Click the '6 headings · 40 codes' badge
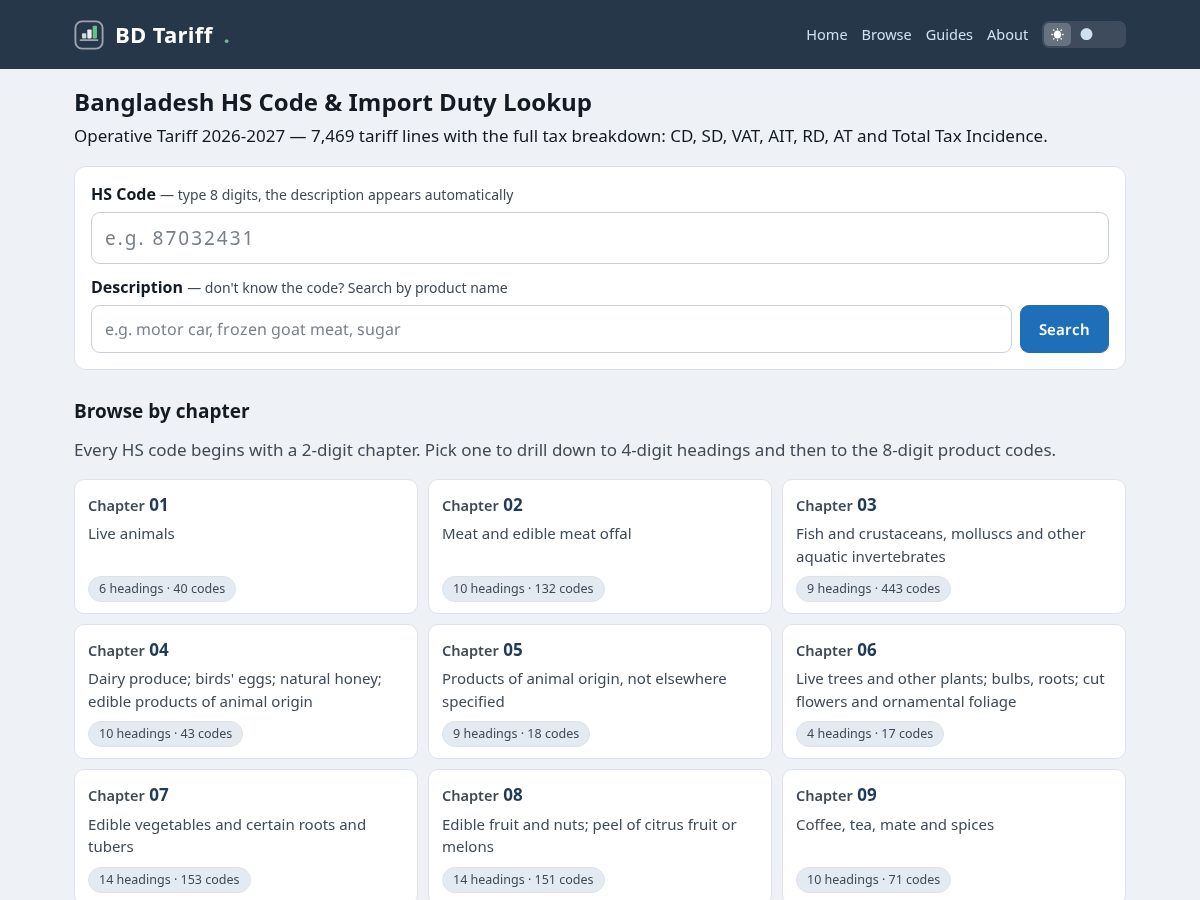 click(x=162, y=589)
